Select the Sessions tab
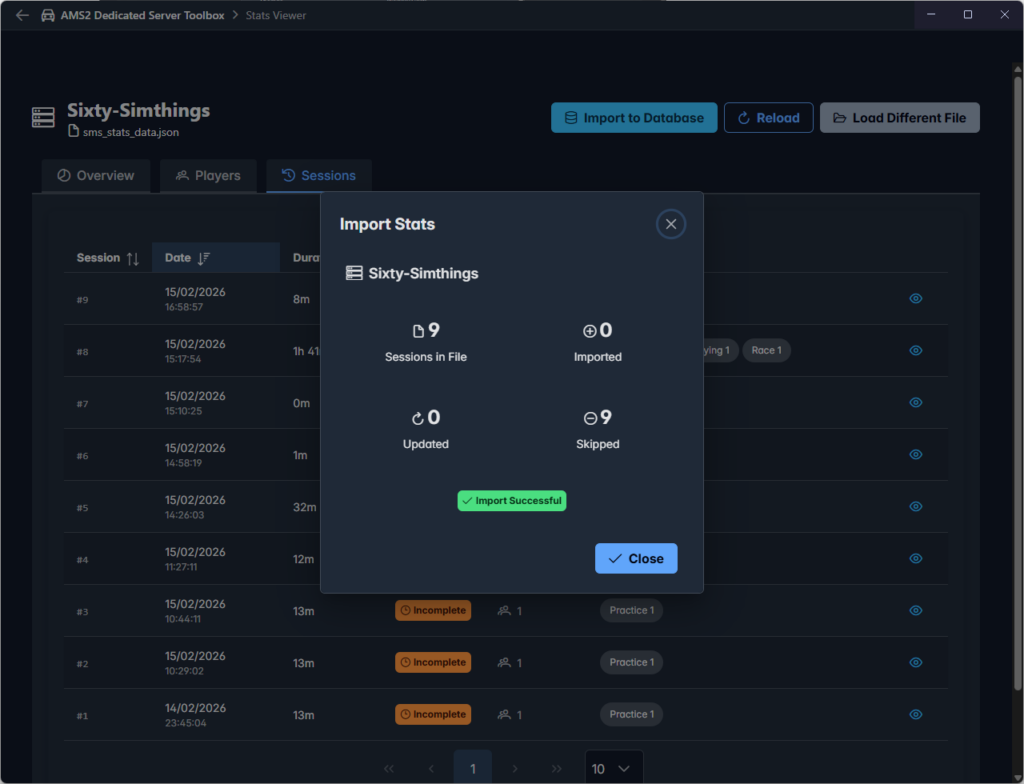This screenshot has height=784, width=1024. point(318,176)
